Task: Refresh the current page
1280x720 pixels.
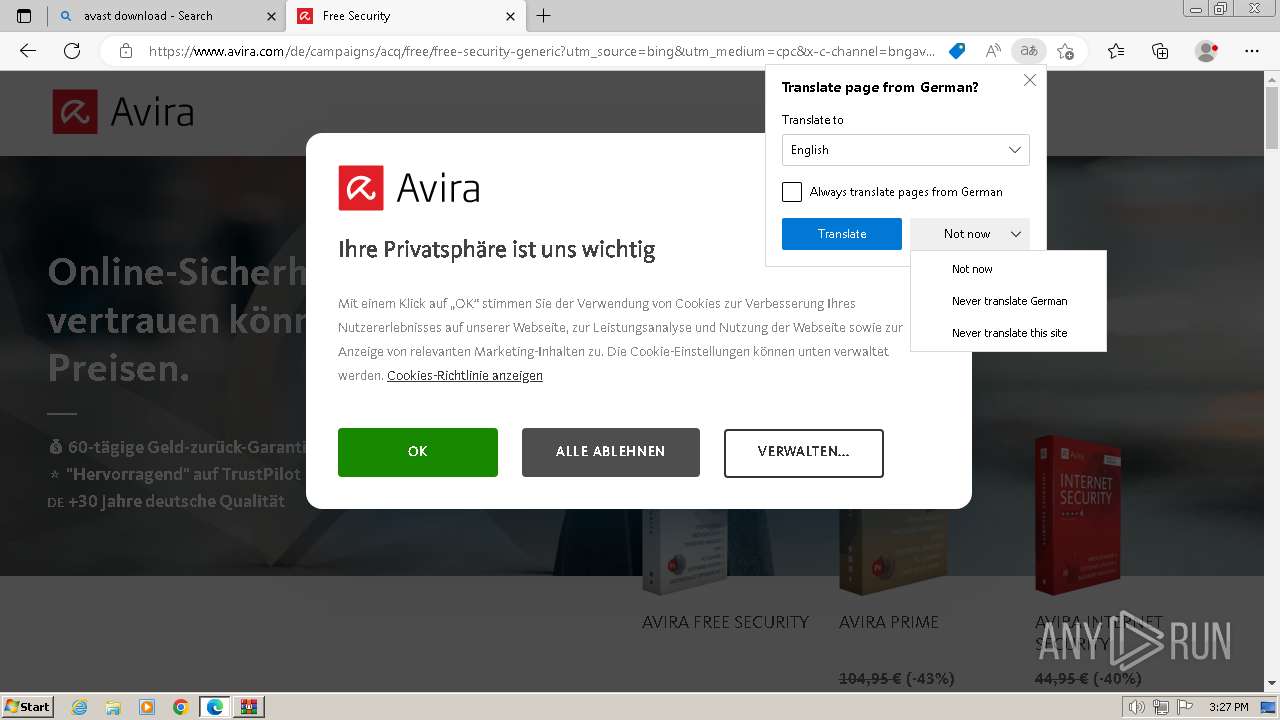Action: pos(72,51)
